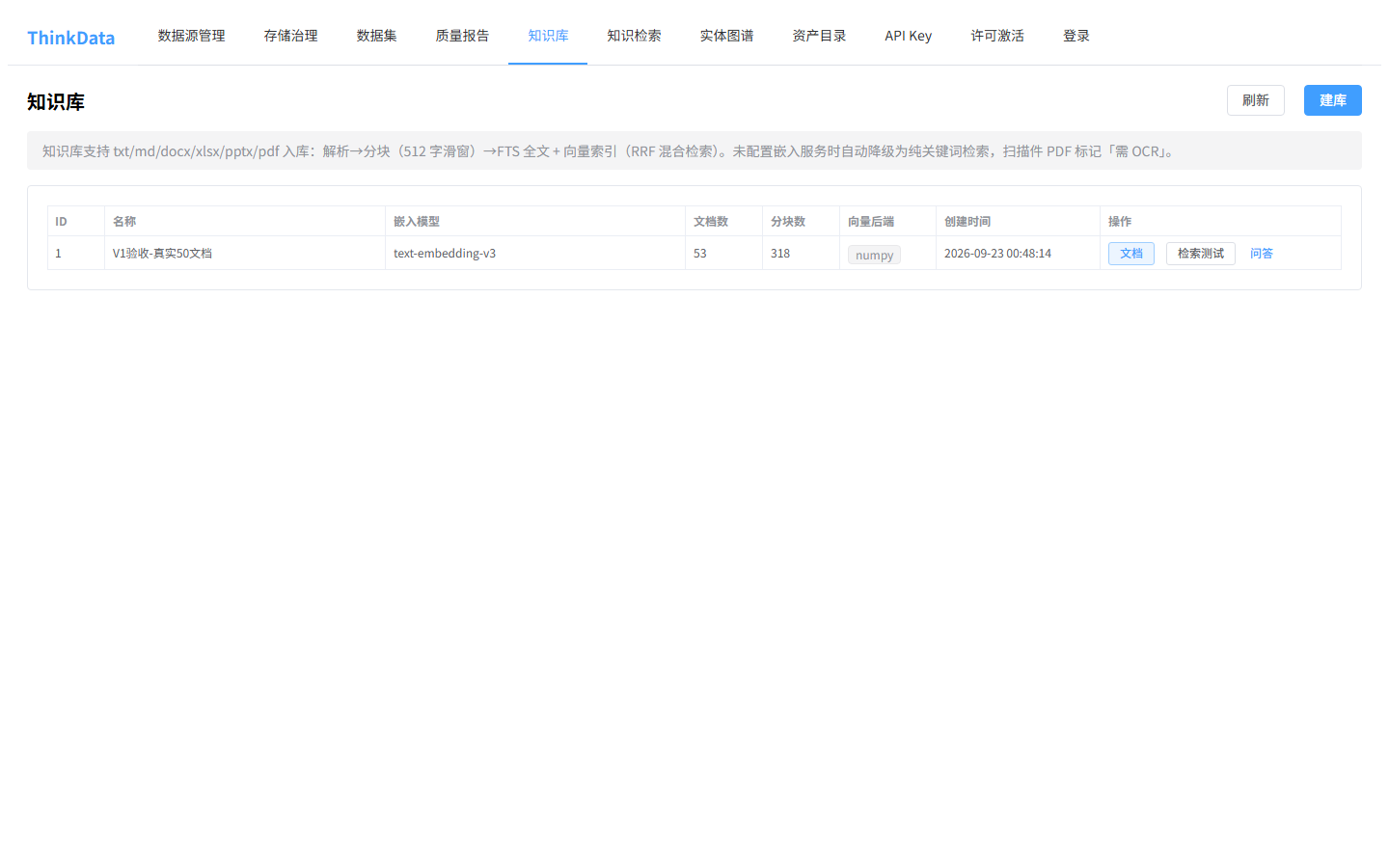Open the 数据集 page
Viewport: 1389px width, 868px height.
pyautogui.click(x=376, y=36)
